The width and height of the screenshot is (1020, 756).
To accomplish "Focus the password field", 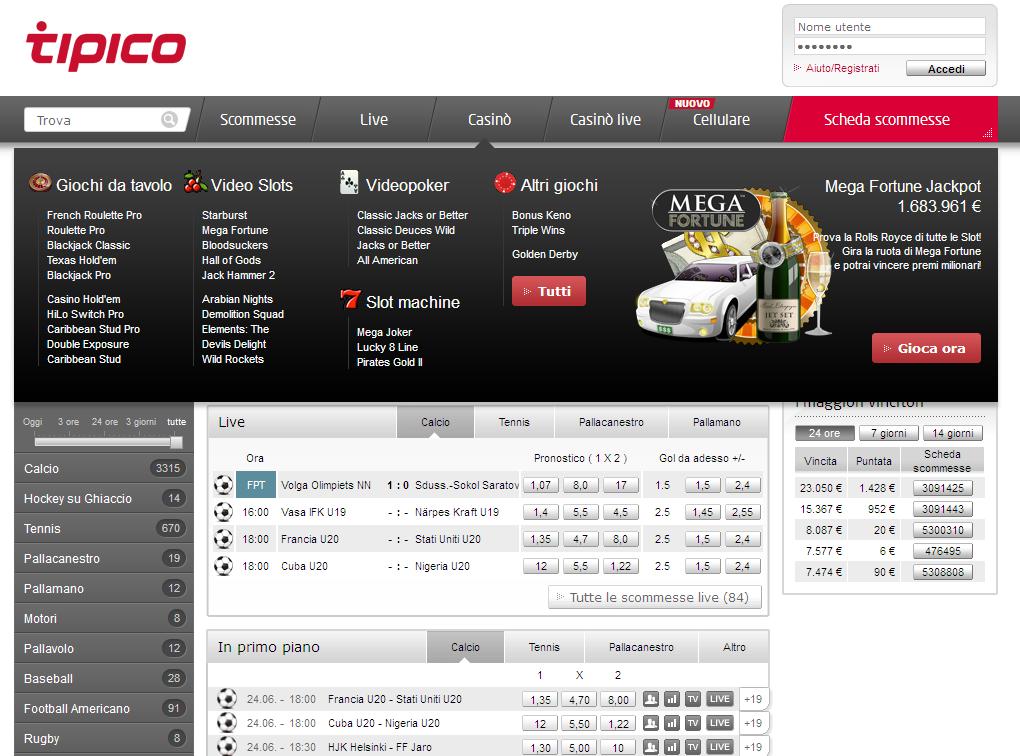I will 889,46.
